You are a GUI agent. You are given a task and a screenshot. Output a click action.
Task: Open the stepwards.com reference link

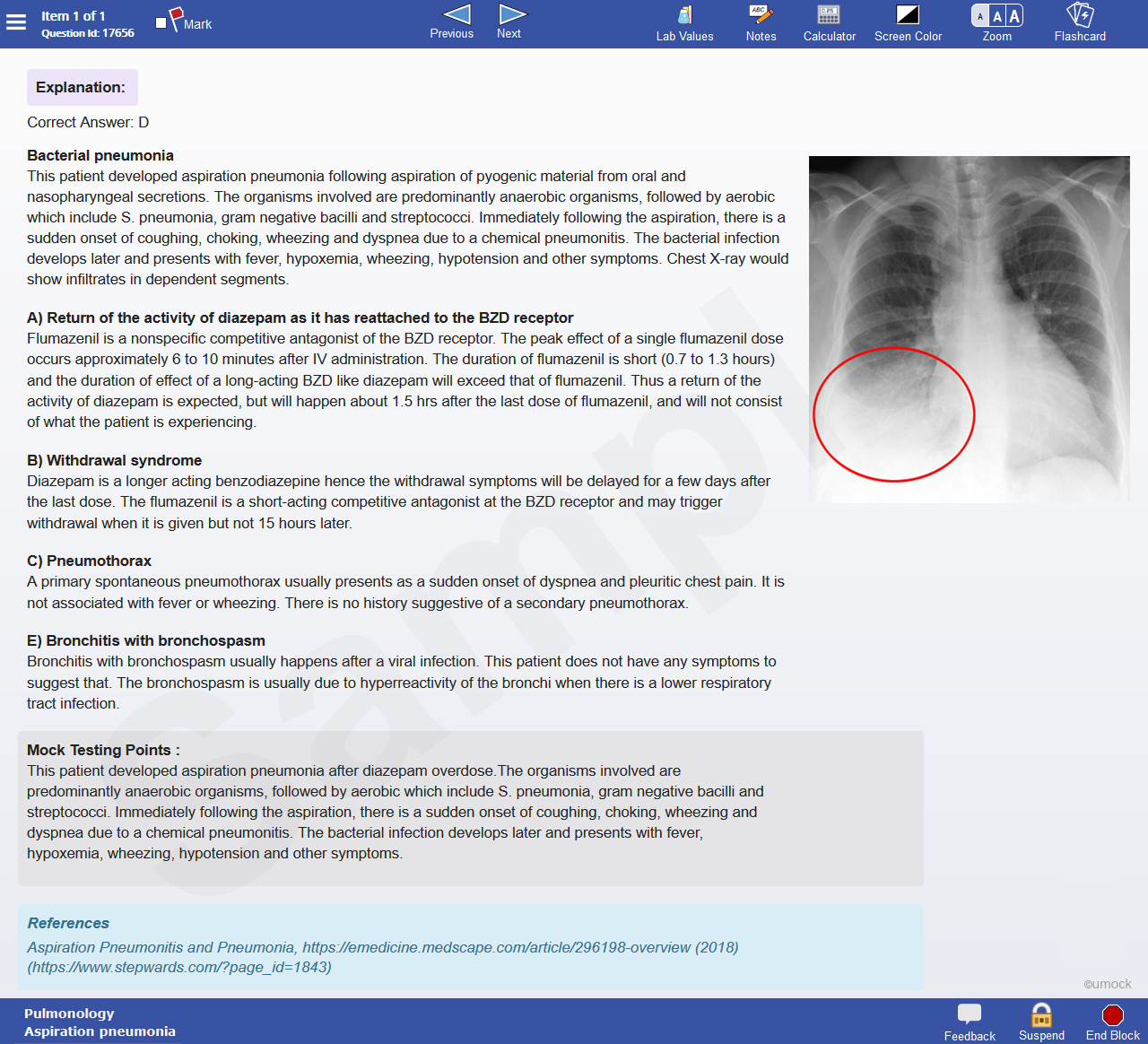[x=179, y=967]
